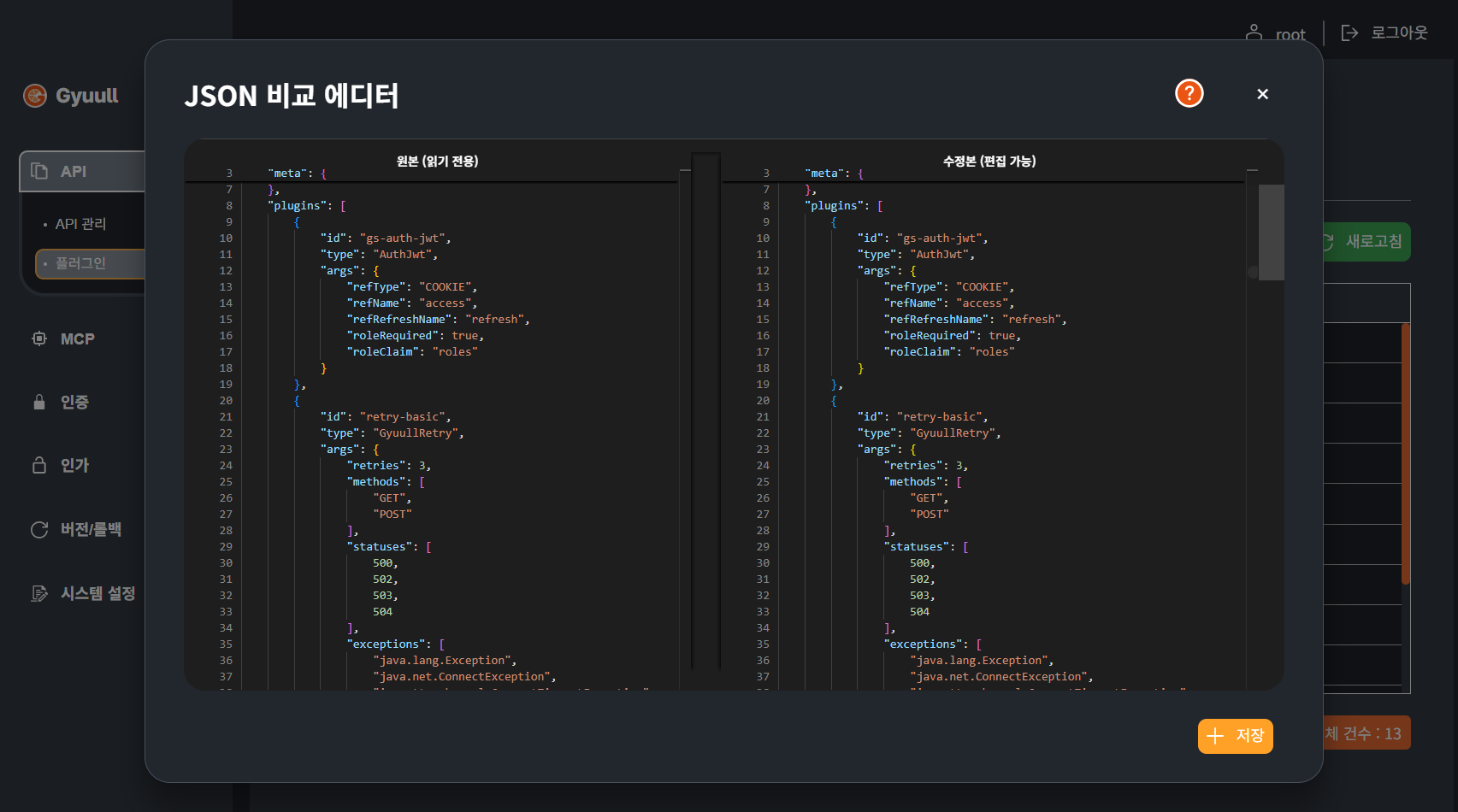Screen dimensions: 1458x812
Task: Click the root user profile icon
Action: [x=1254, y=33]
